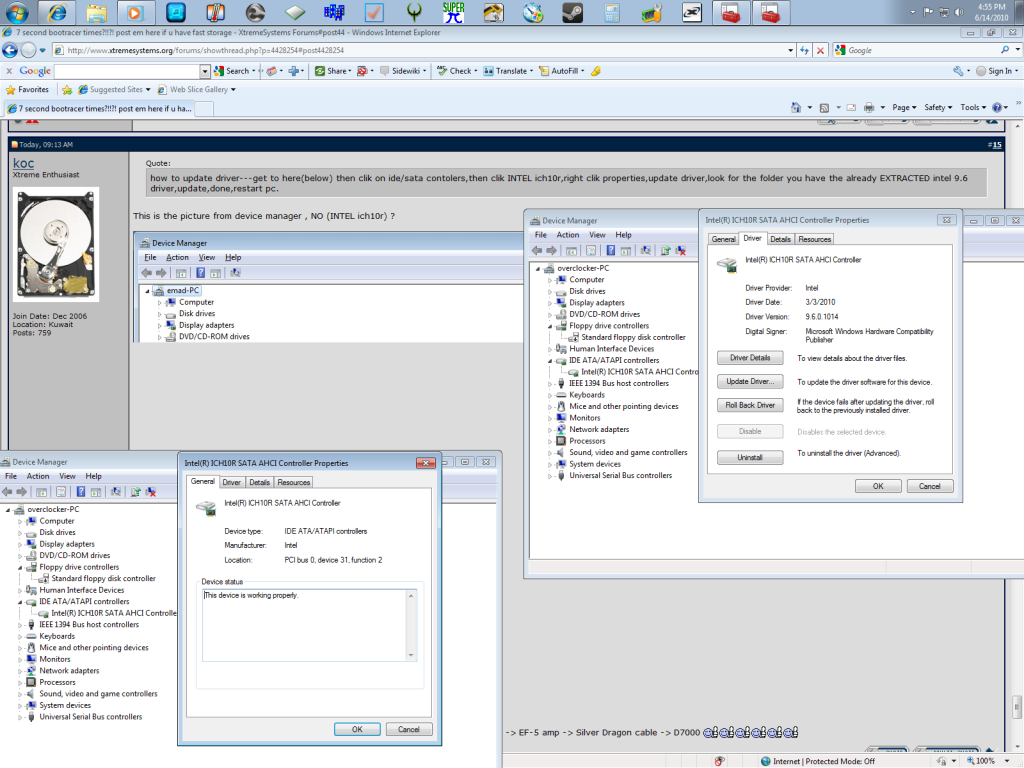Click the Google toolbar wrench settings icon

pos(958,71)
